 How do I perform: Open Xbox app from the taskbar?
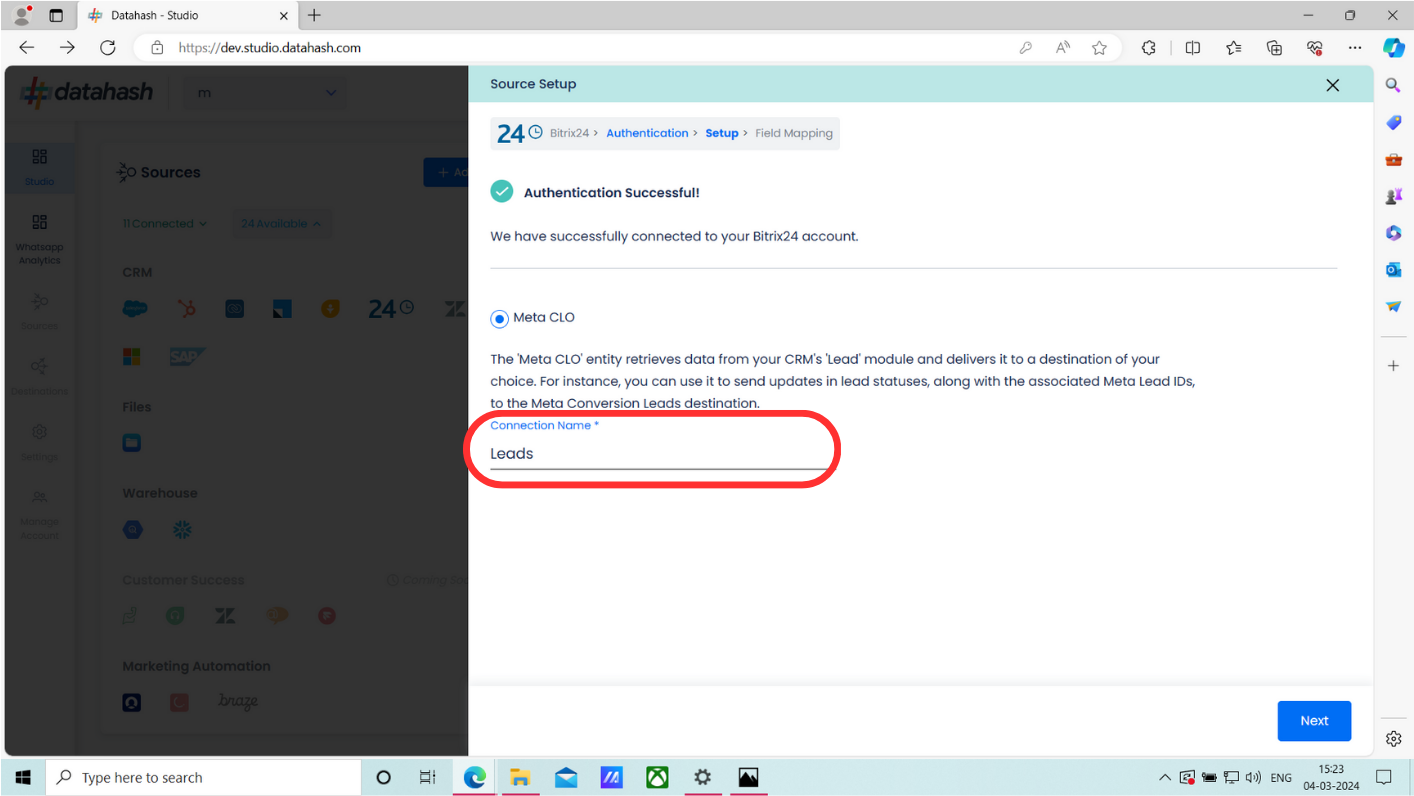click(x=657, y=777)
